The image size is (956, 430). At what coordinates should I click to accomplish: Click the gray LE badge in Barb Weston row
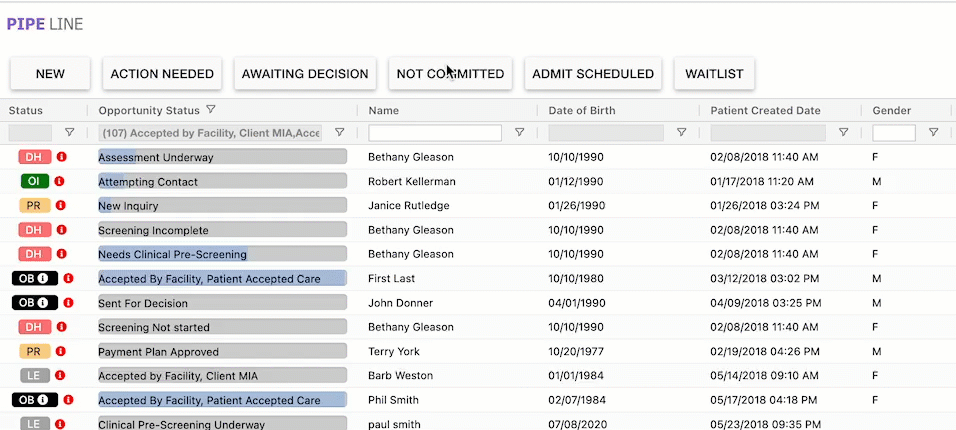[34, 375]
